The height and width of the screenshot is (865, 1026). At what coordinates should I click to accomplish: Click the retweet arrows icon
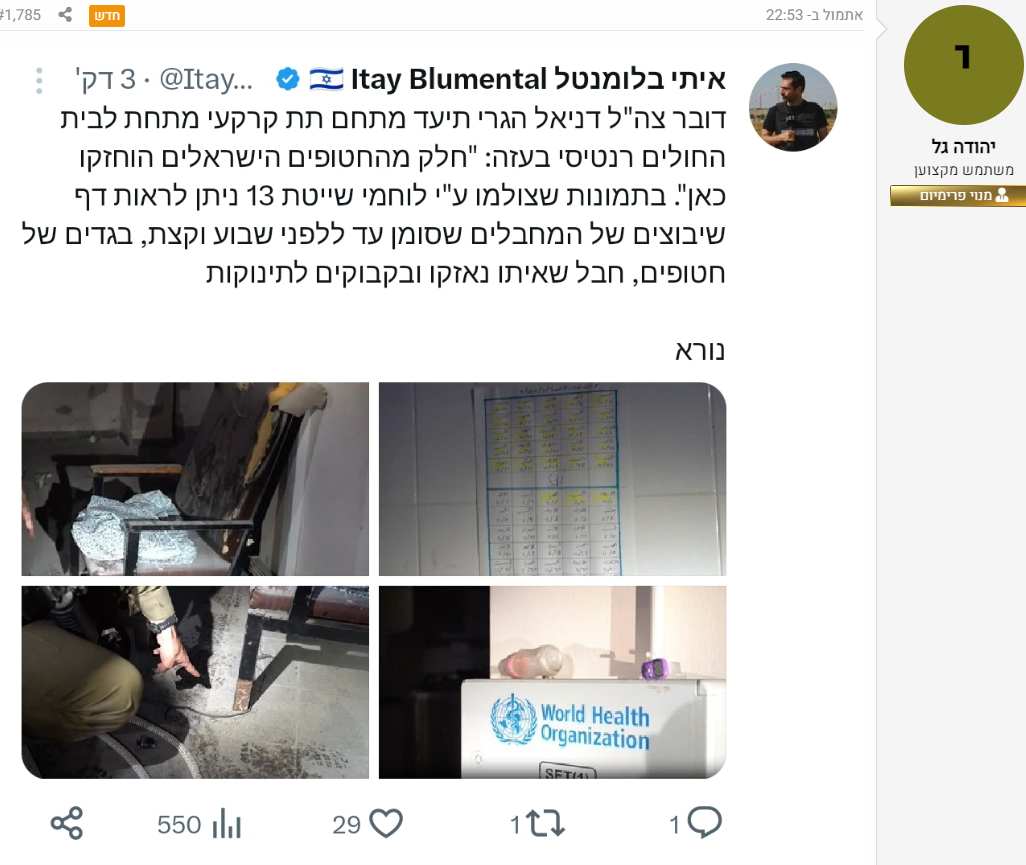pos(545,823)
